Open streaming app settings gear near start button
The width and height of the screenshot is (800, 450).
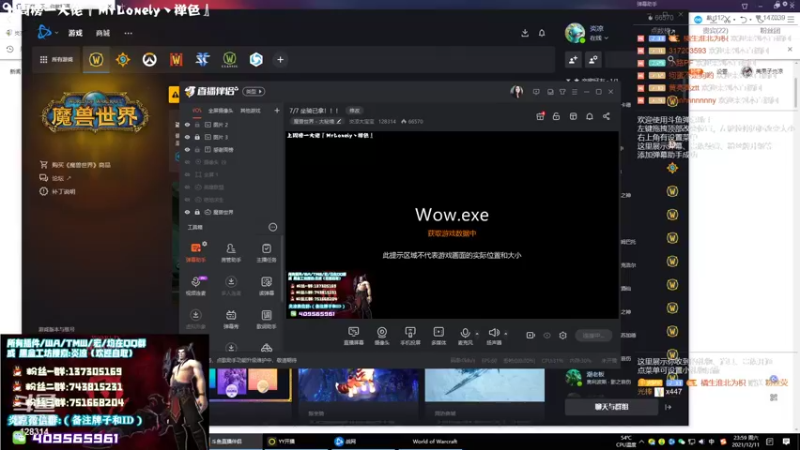click(x=563, y=336)
